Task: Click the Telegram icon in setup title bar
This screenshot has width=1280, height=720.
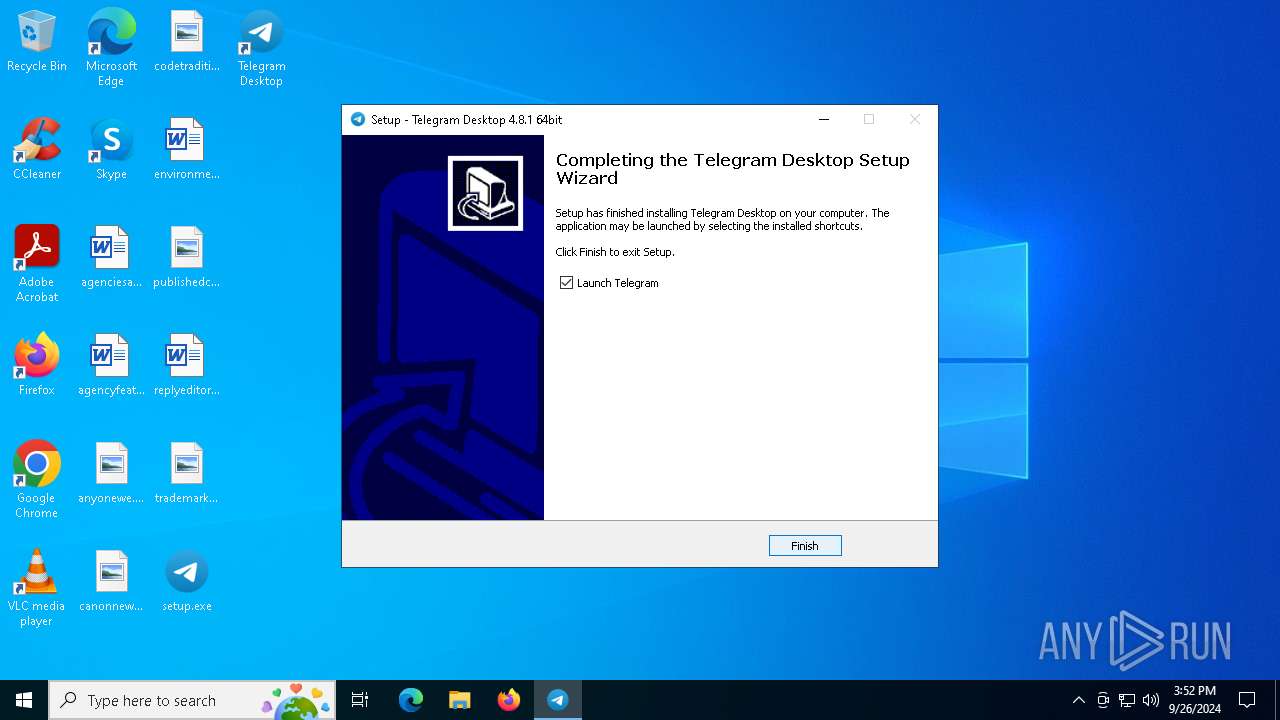Action: [x=358, y=119]
